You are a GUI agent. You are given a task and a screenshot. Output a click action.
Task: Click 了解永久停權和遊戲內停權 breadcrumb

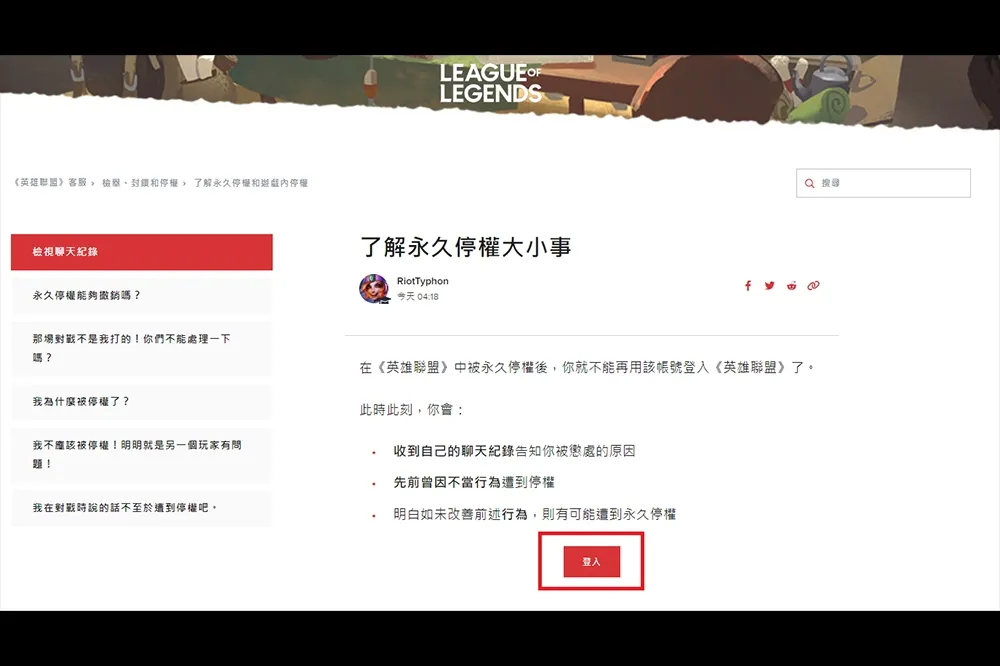tap(251, 183)
